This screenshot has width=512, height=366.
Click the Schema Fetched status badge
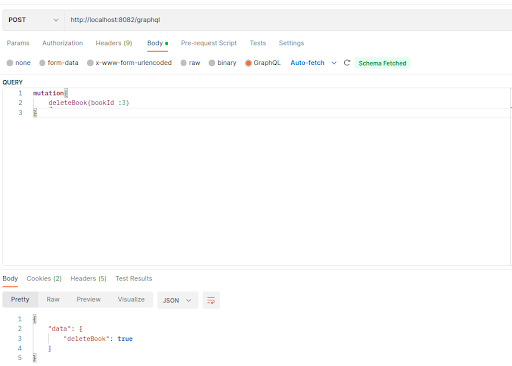point(382,63)
